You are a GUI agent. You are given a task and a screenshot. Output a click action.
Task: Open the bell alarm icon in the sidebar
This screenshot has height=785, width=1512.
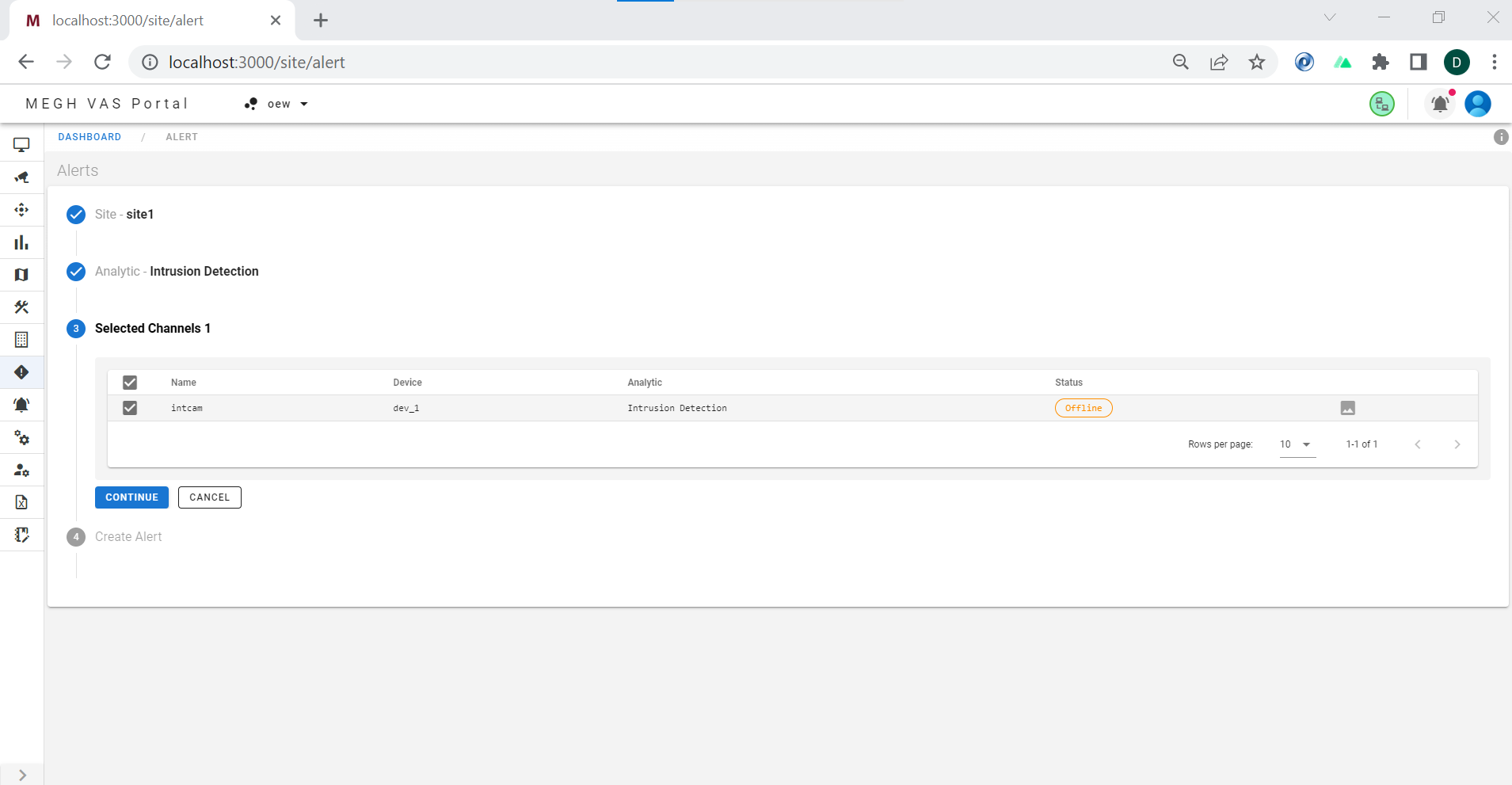click(21, 405)
